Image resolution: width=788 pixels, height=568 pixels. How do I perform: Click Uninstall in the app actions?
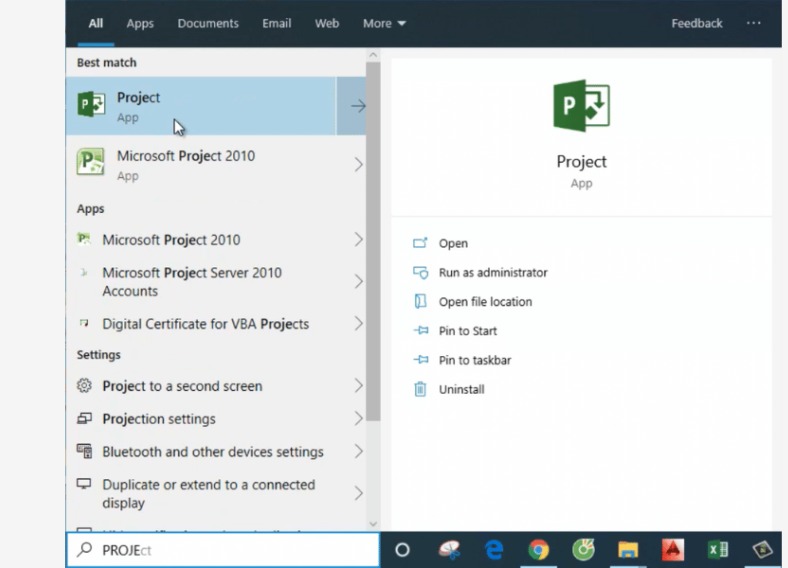461,389
